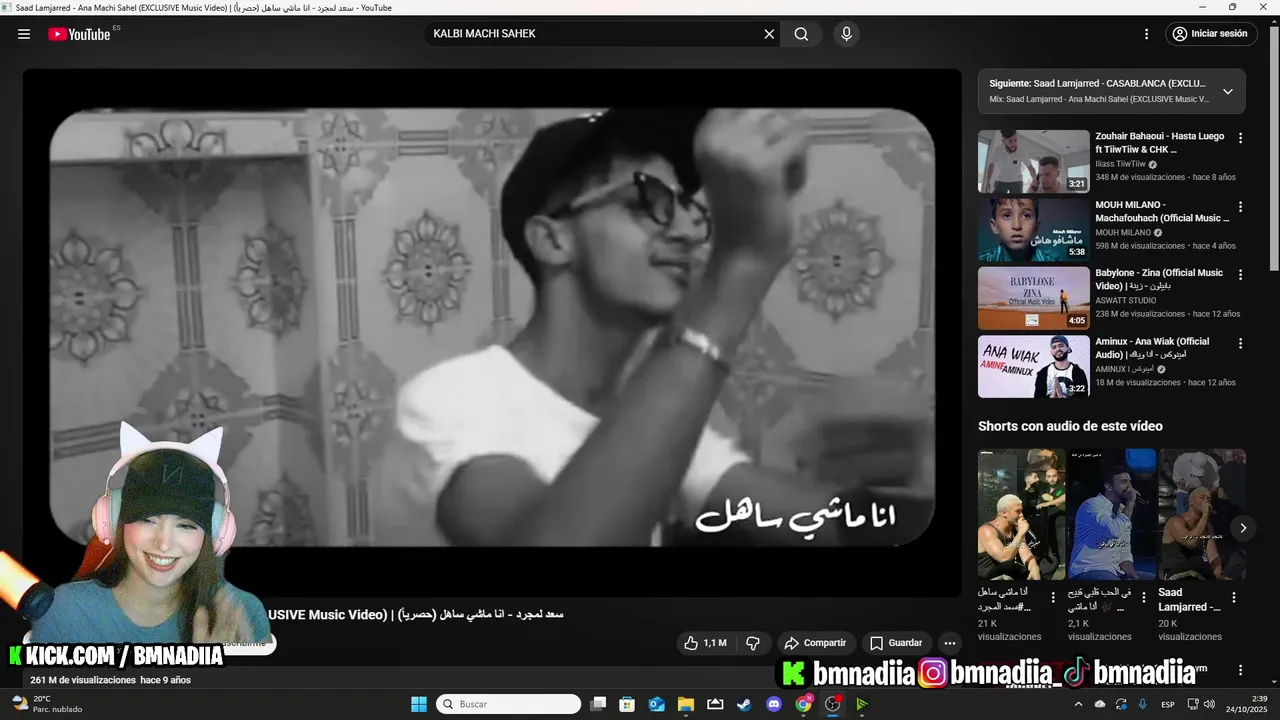Open options for the 2,1 K views short
Image resolution: width=1280 pixels, height=720 pixels.
pyautogui.click(x=1144, y=597)
